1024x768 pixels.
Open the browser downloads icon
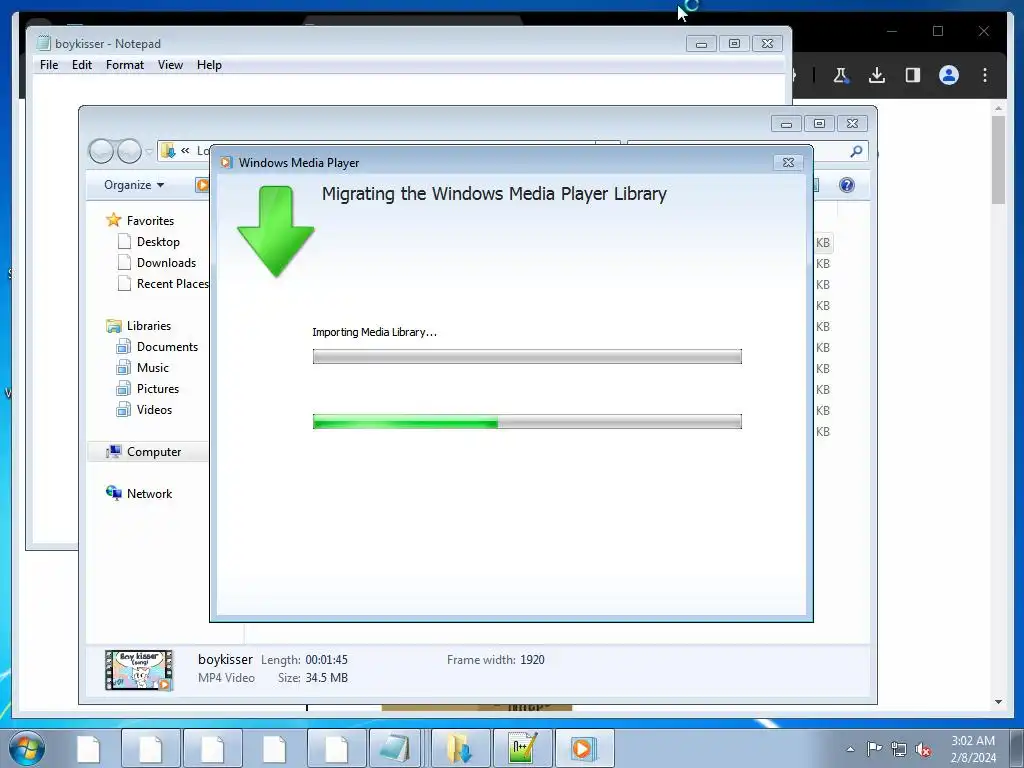(x=877, y=75)
